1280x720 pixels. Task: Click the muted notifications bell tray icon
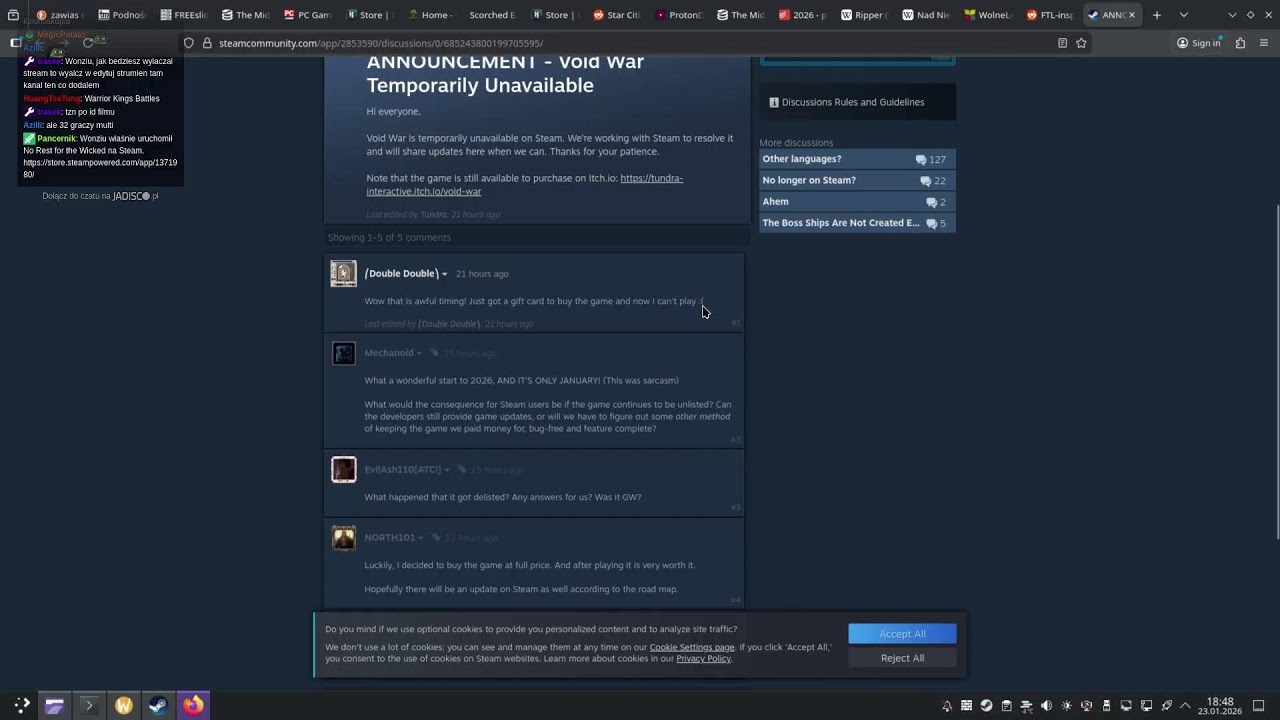947,706
